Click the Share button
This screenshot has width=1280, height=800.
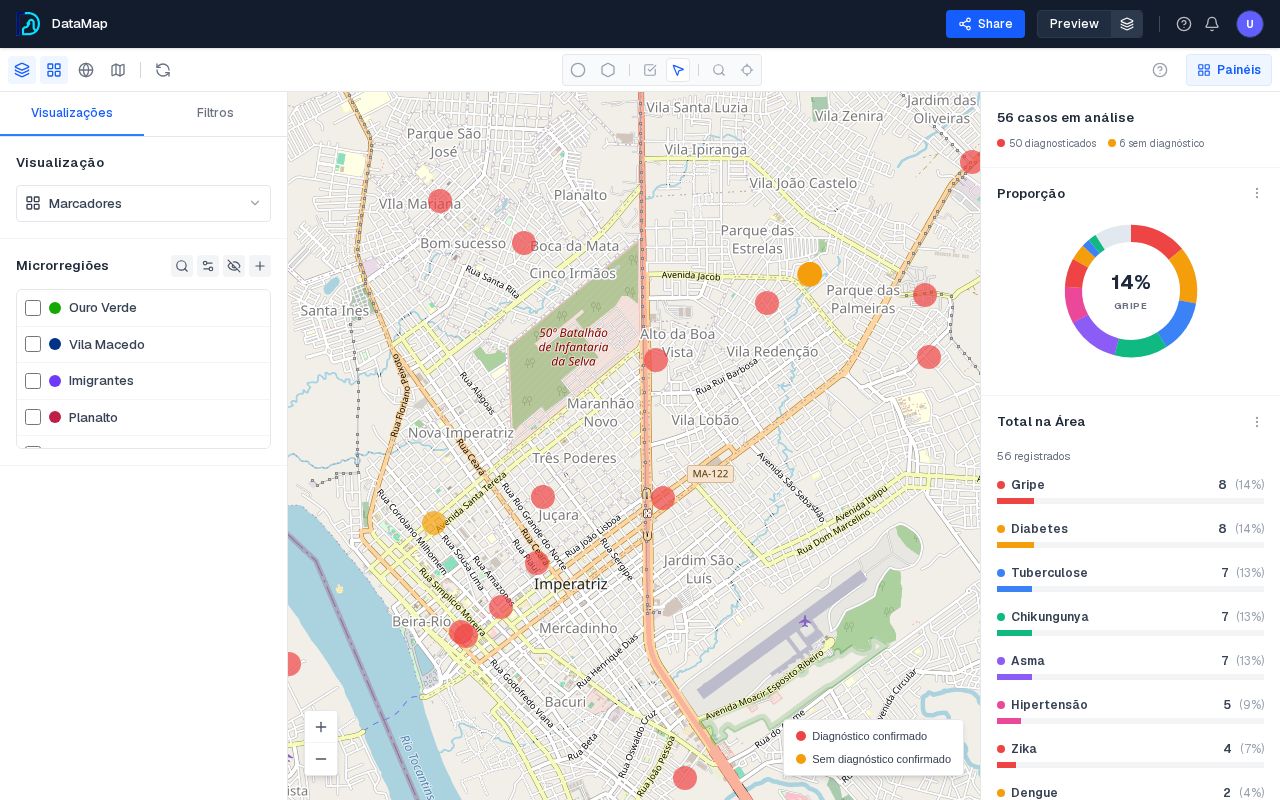point(985,24)
